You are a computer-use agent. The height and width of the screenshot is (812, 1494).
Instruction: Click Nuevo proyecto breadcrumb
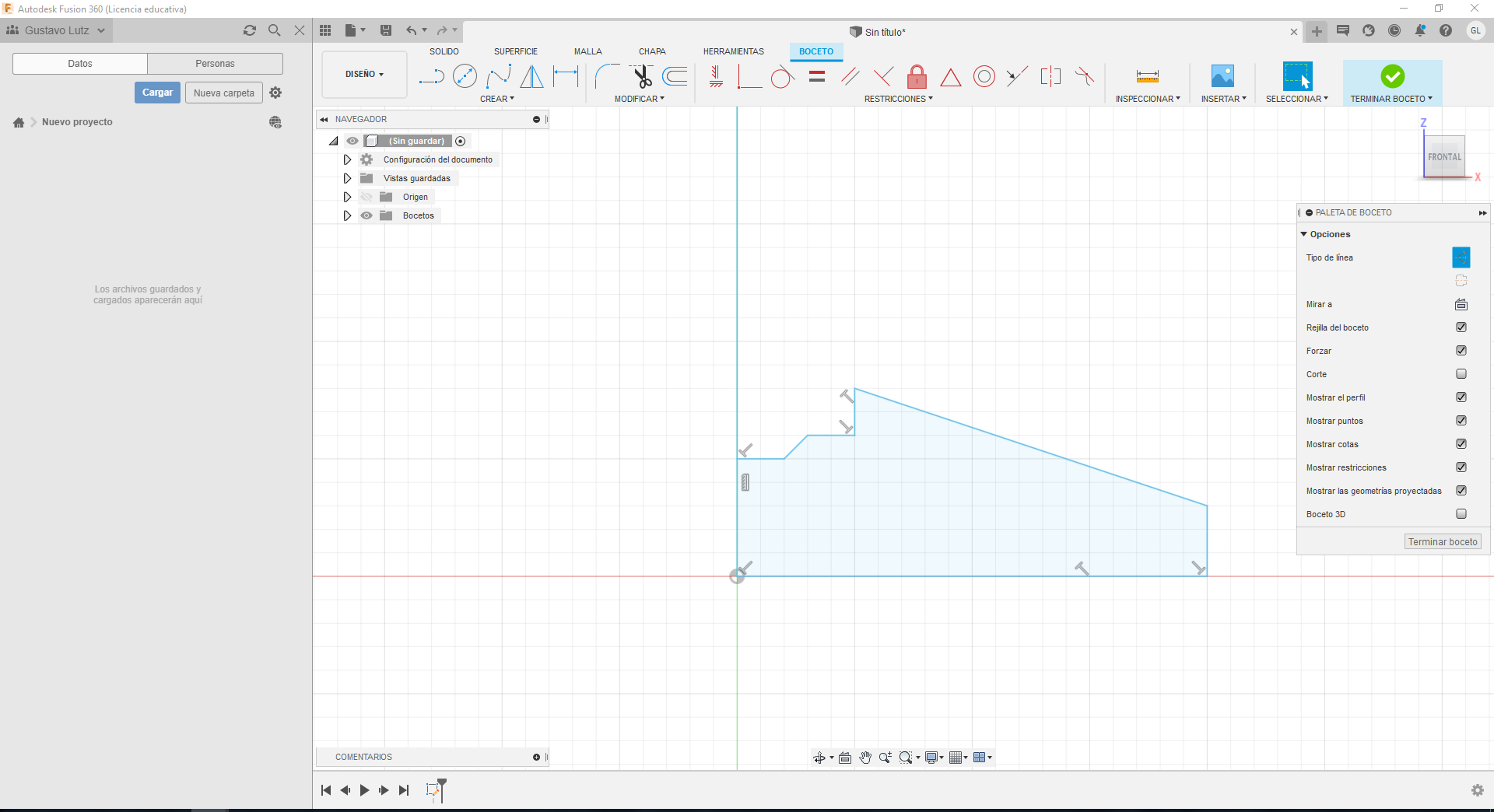pyautogui.click(x=77, y=122)
